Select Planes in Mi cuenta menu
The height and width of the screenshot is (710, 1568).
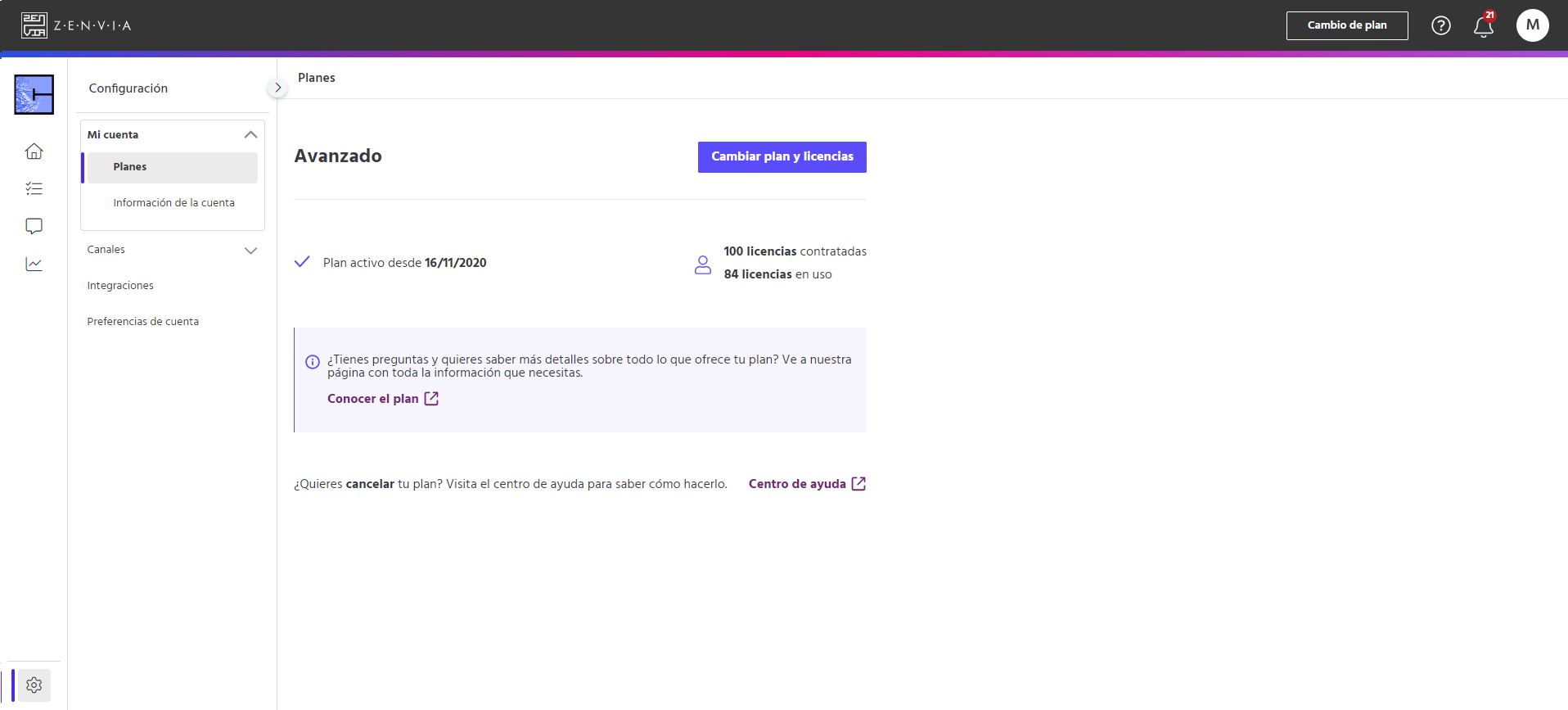172,167
